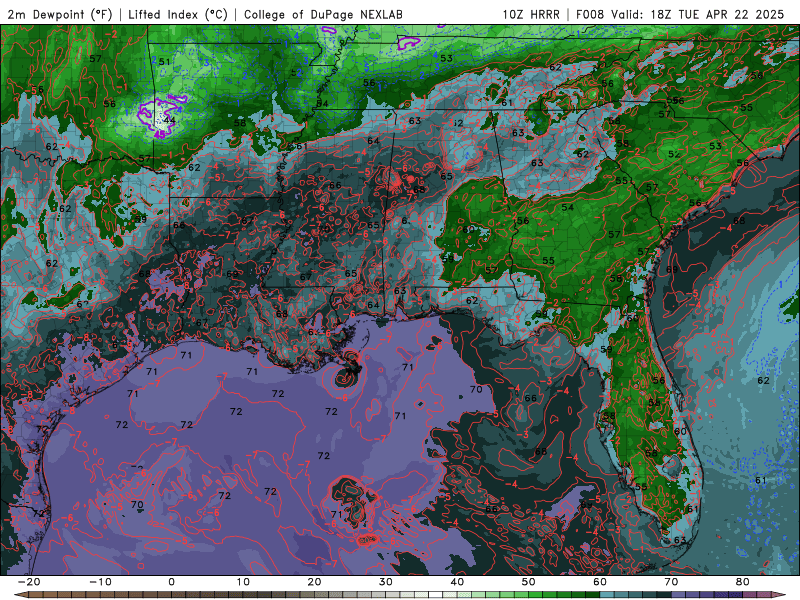Viewport: 800px width, 600px height.
Task: Click the "40" colorbar scale label
Action: (457, 582)
